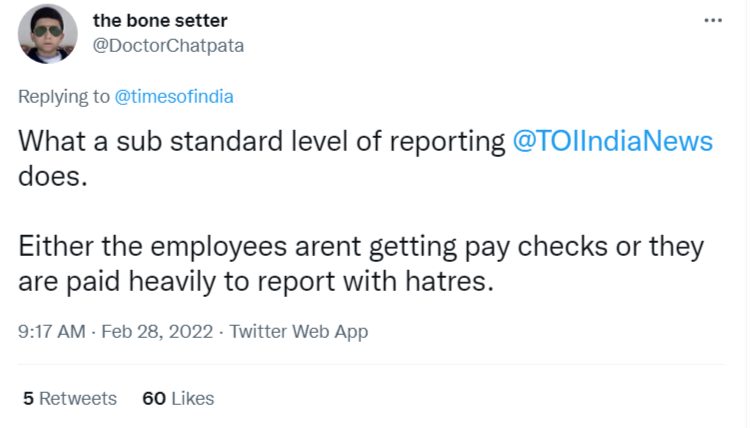Open "the bone setter" display name

tap(159, 20)
